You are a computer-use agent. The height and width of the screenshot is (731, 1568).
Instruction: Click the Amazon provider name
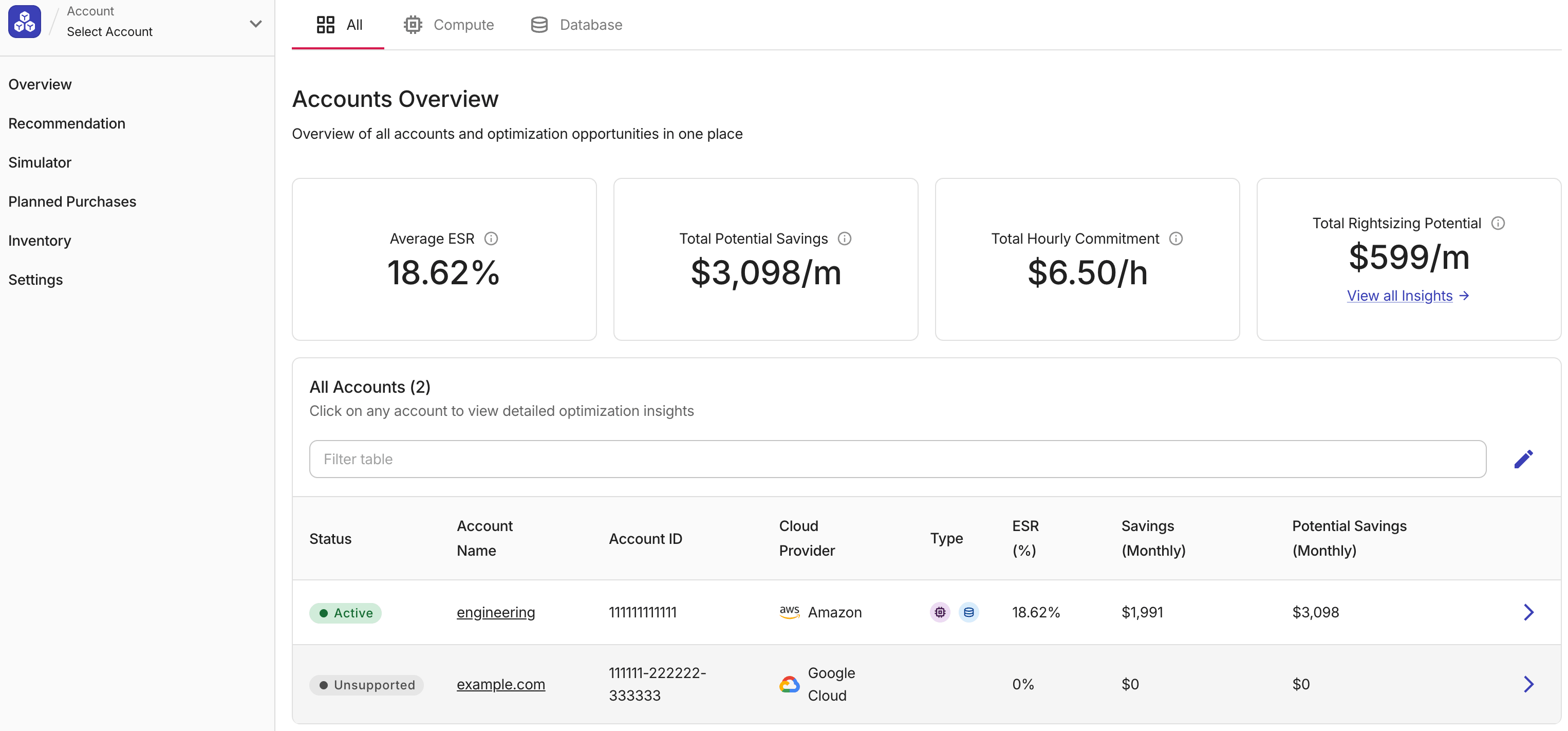(835, 612)
